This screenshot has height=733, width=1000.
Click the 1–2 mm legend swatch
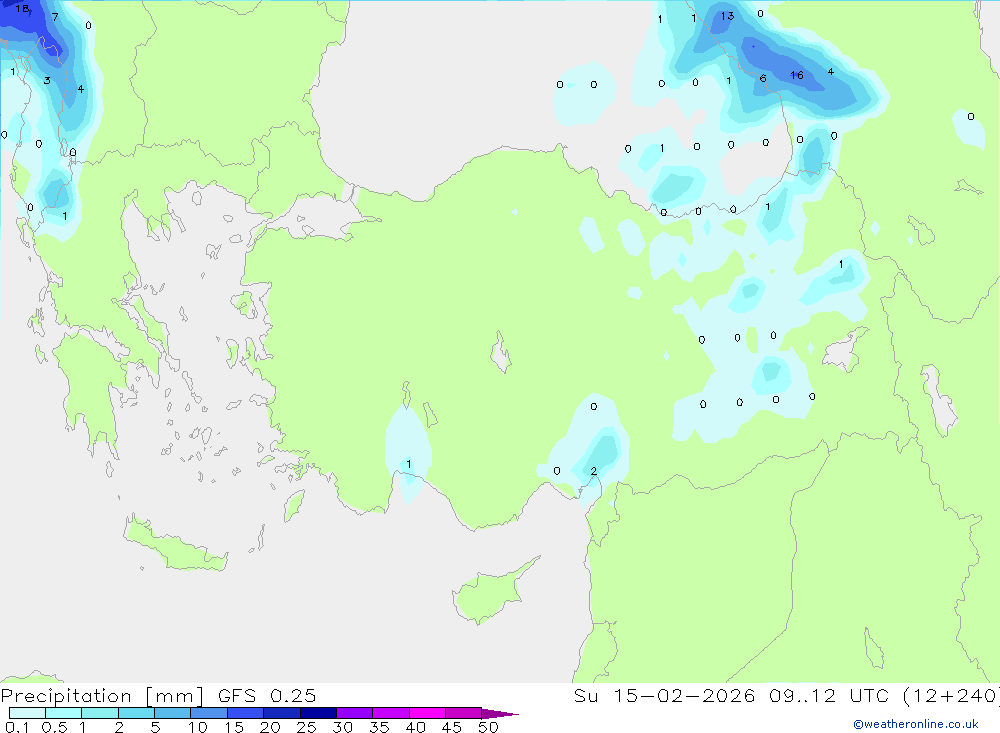coord(99,713)
